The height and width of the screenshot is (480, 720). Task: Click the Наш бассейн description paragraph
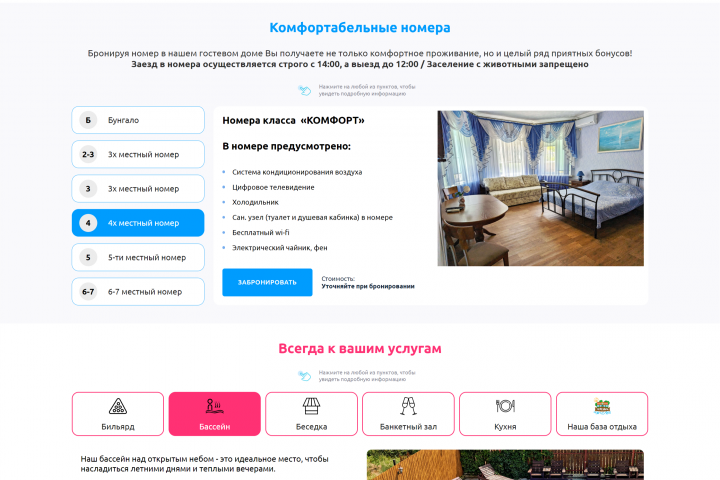[204, 464]
